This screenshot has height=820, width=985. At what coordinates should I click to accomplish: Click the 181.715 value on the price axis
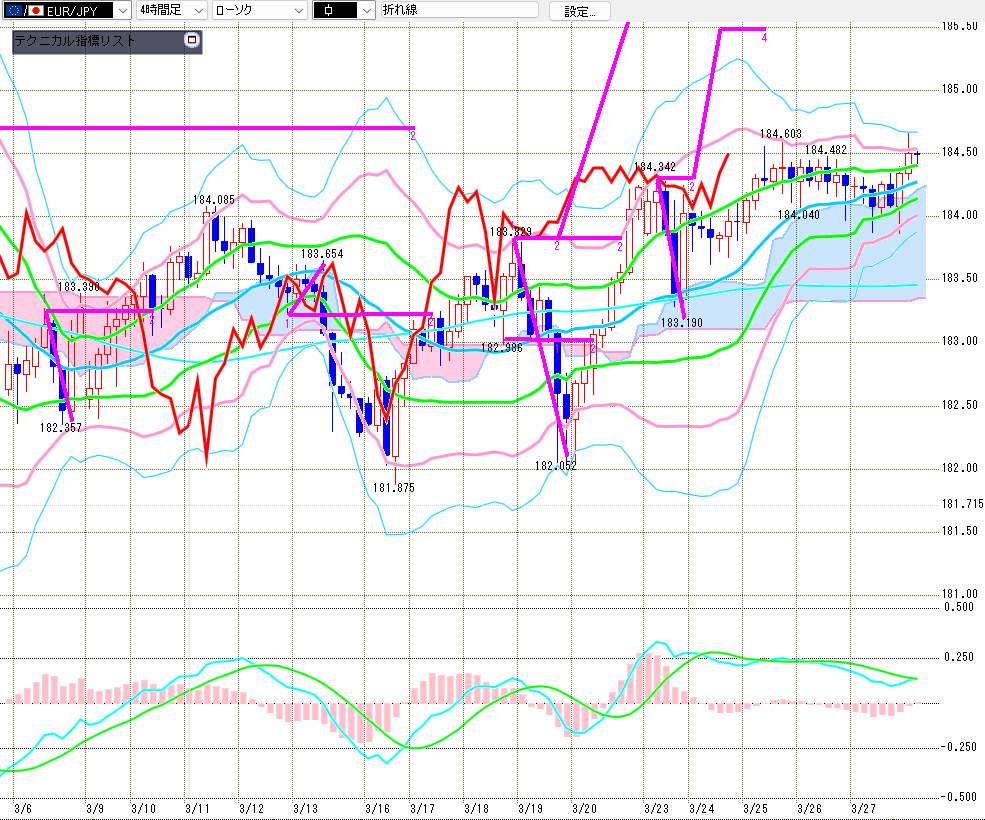pos(962,505)
